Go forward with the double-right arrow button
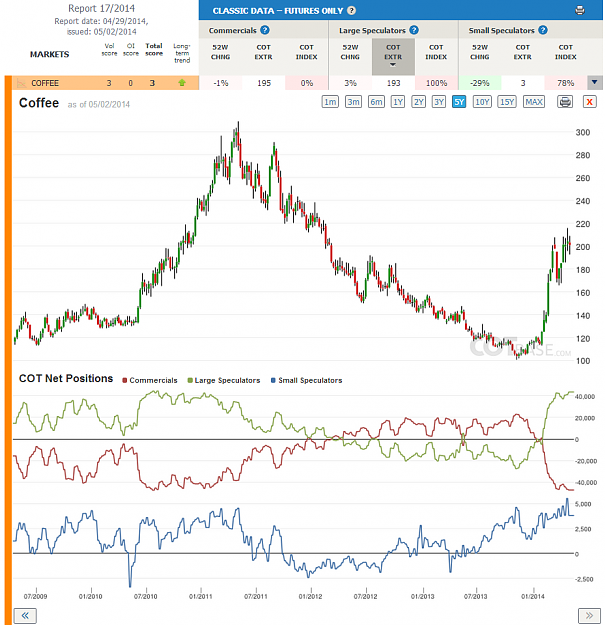 [x=589, y=615]
